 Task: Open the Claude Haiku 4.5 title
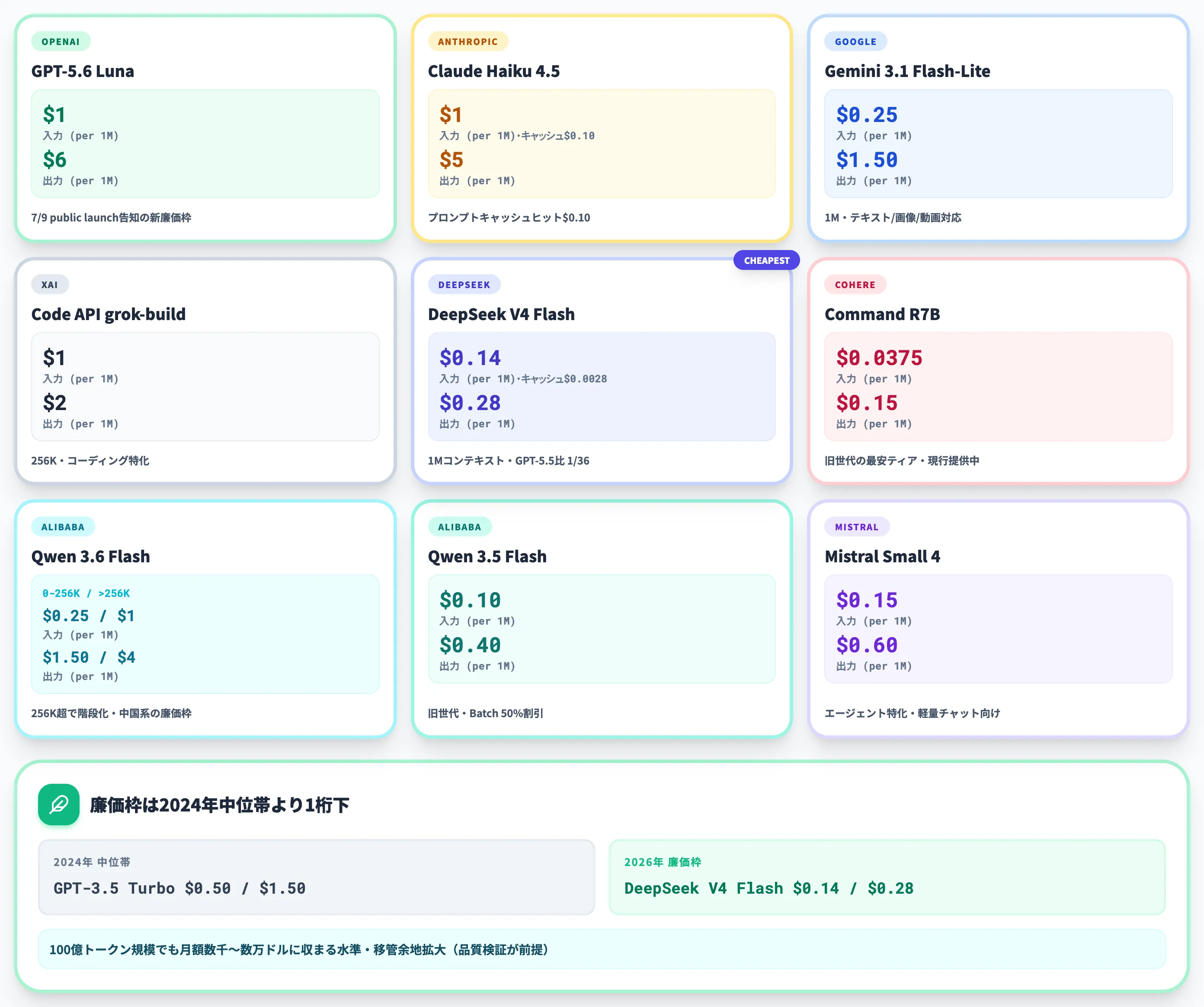tap(493, 71)
